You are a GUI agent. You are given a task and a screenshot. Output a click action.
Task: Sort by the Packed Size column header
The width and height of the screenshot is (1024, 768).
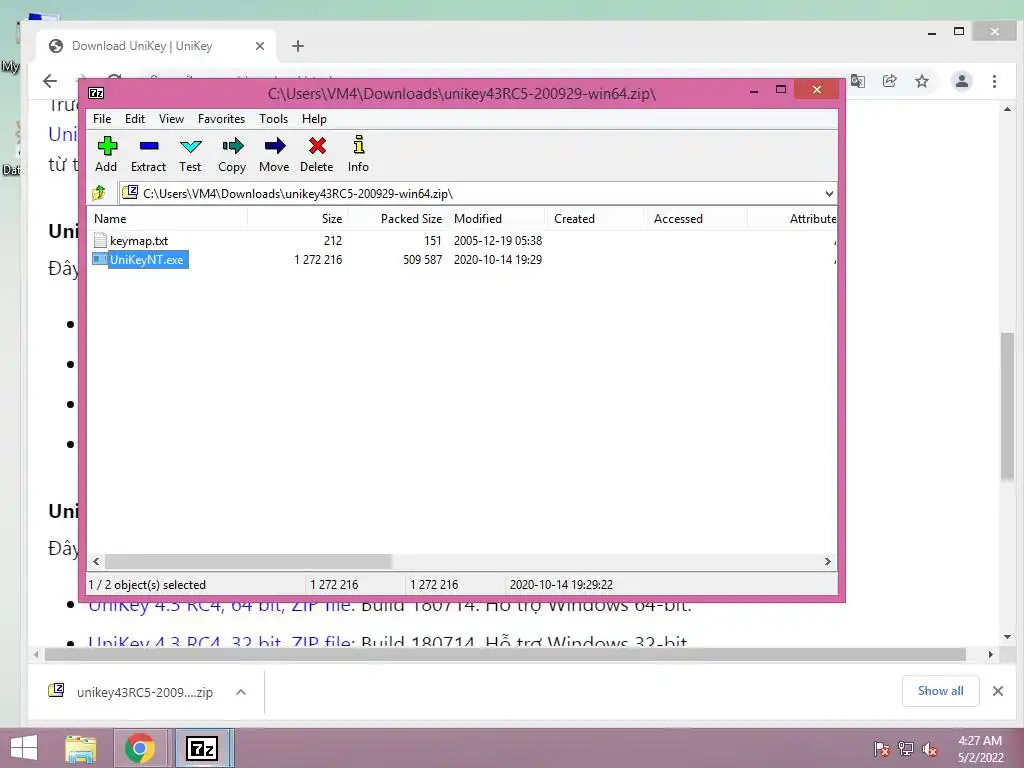pos(397,219)
